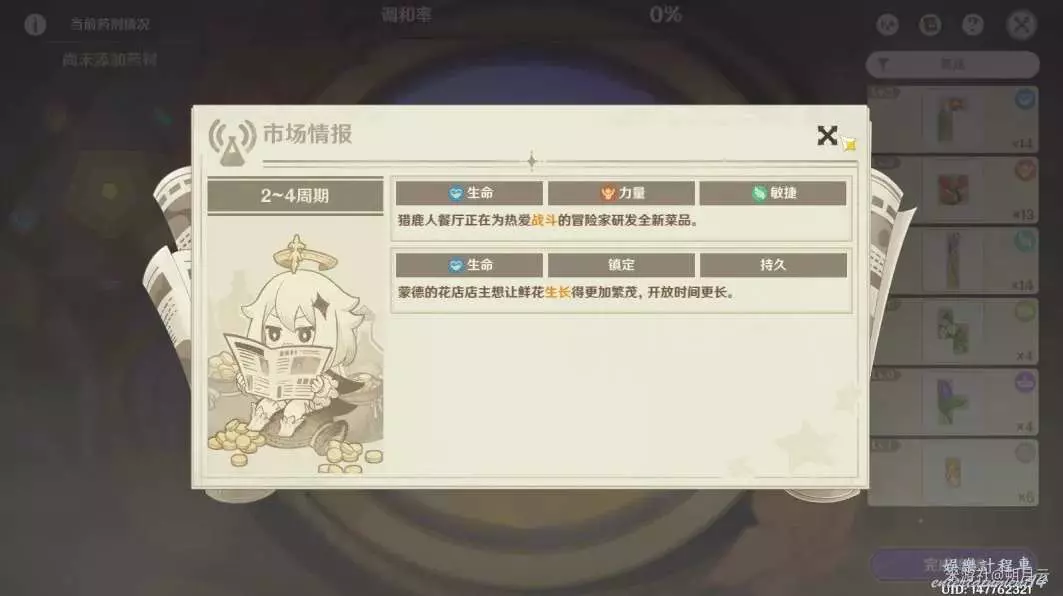Open the notebook icon in the top bar
Screen dimensions: 1063x596
pos(930,25)
